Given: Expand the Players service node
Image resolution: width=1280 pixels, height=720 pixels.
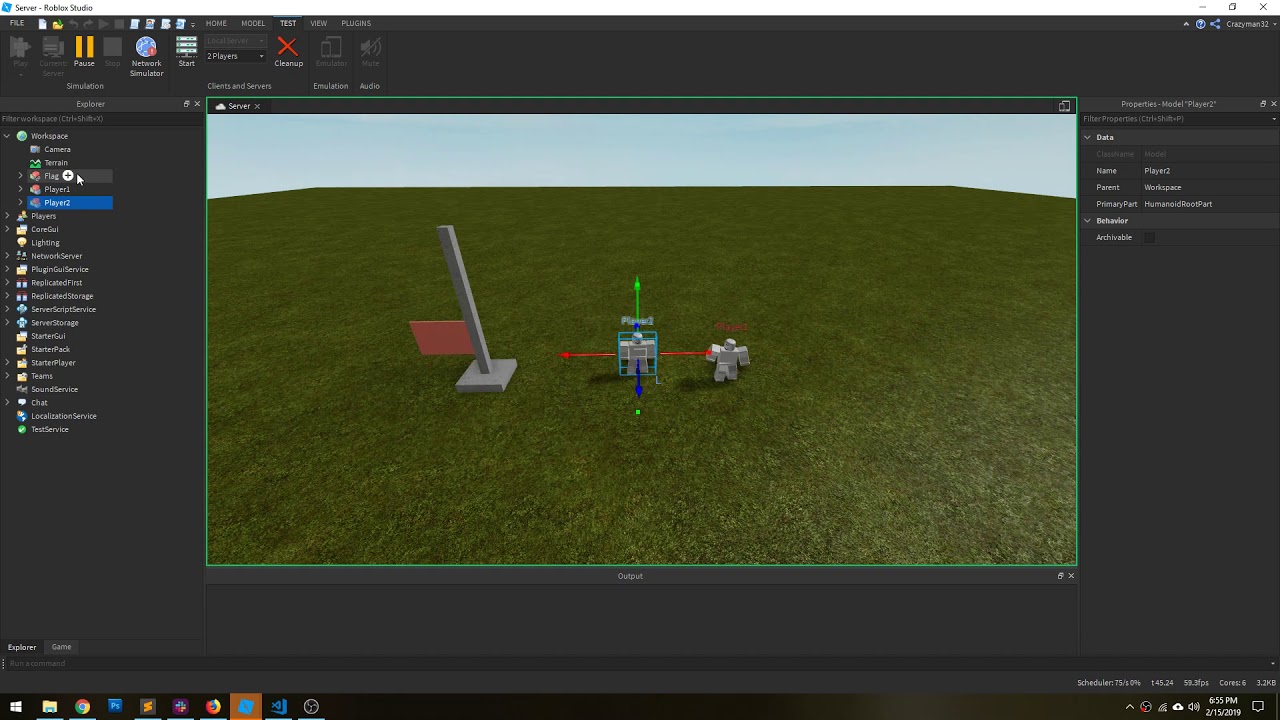Looking at the screenshot, I should coord(7,216).
